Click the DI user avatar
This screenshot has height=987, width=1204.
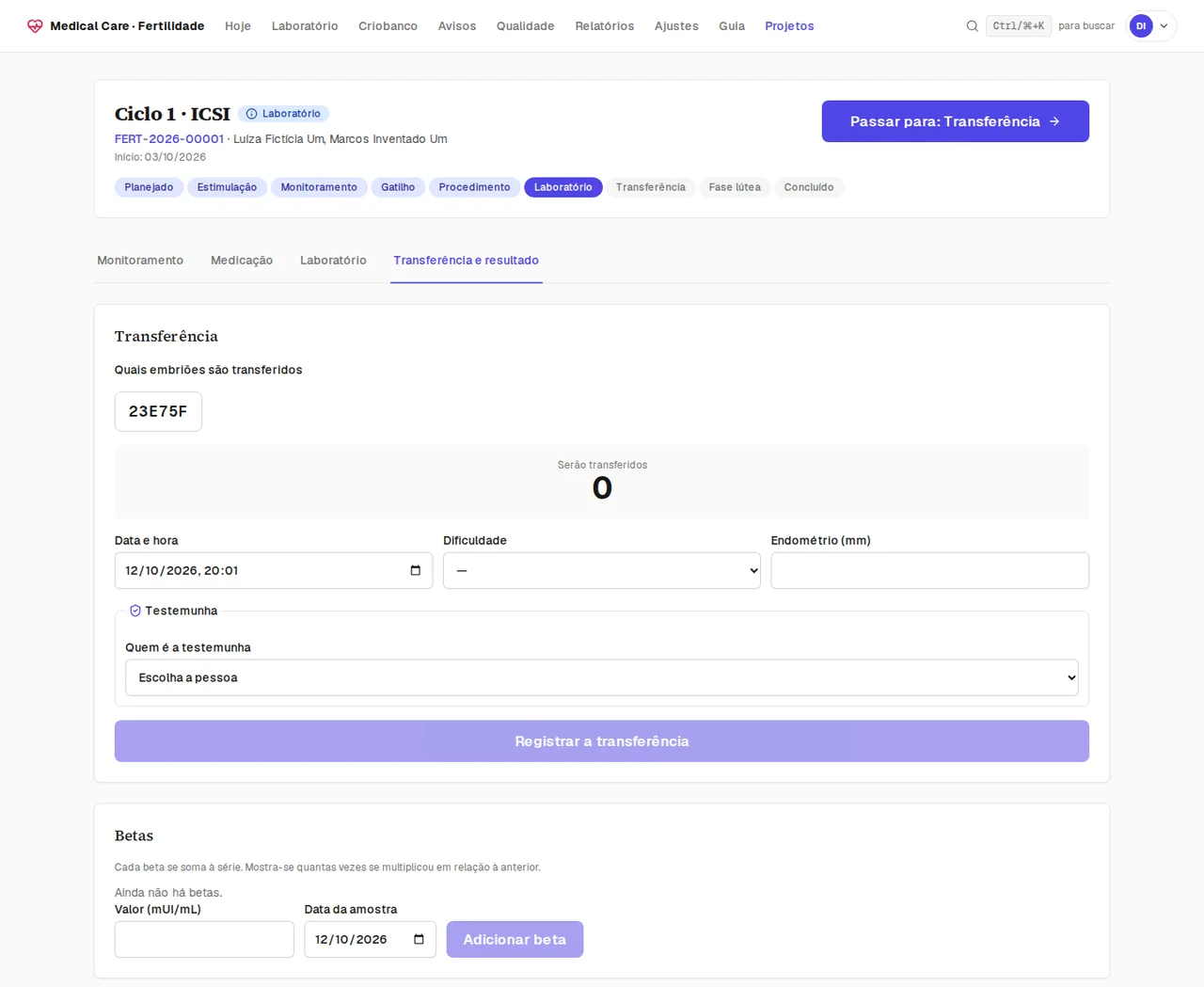click(1141, 26)
